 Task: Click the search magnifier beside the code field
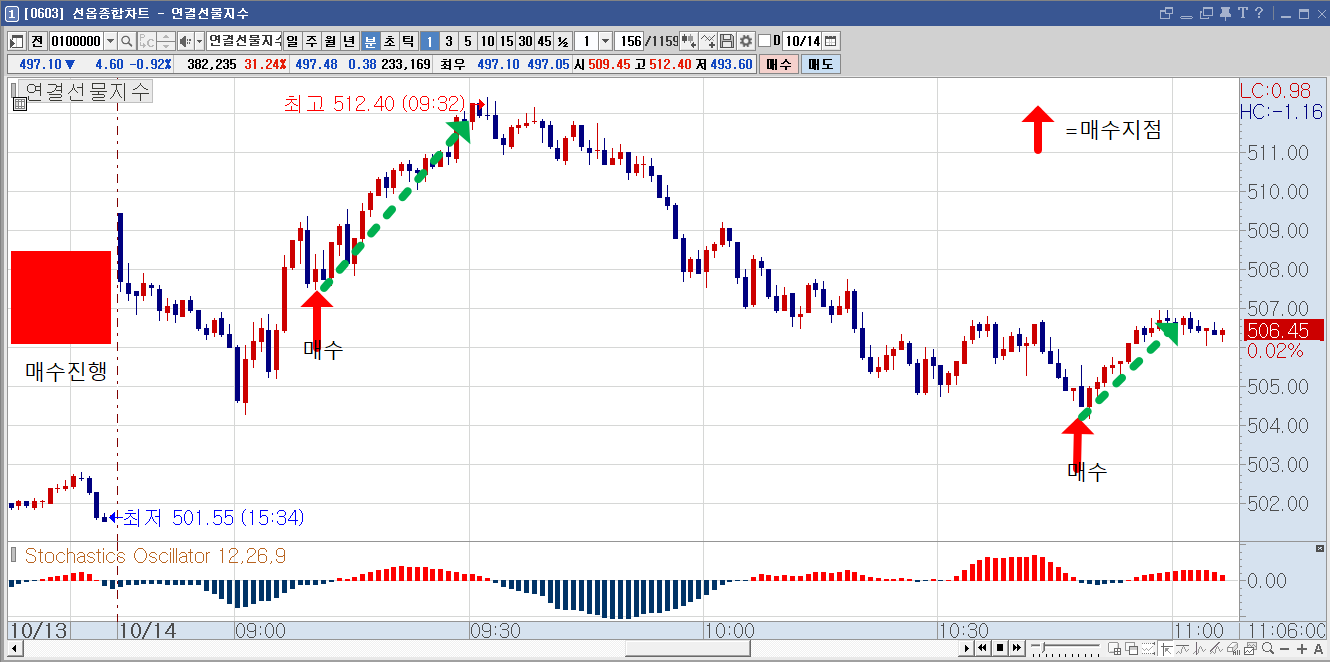click(x=127, y=41)
